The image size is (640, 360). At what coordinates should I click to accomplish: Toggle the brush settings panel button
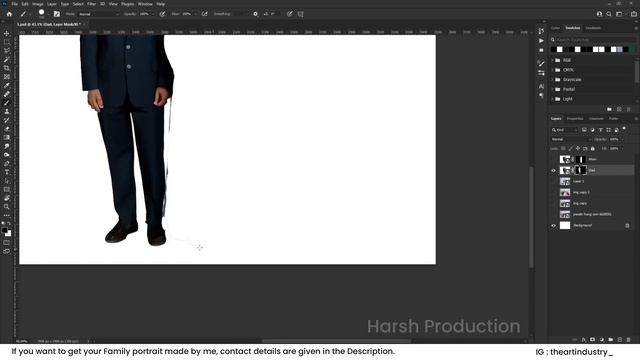[x=57, y=14]
